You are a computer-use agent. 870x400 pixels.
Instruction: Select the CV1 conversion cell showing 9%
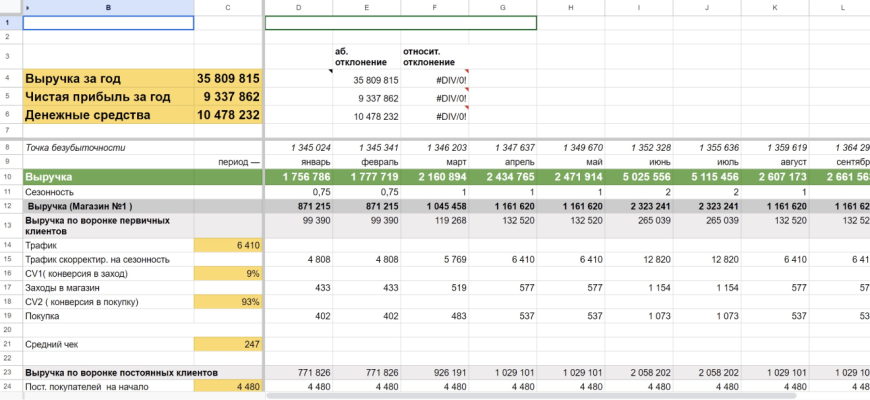[x=228, y=273]
